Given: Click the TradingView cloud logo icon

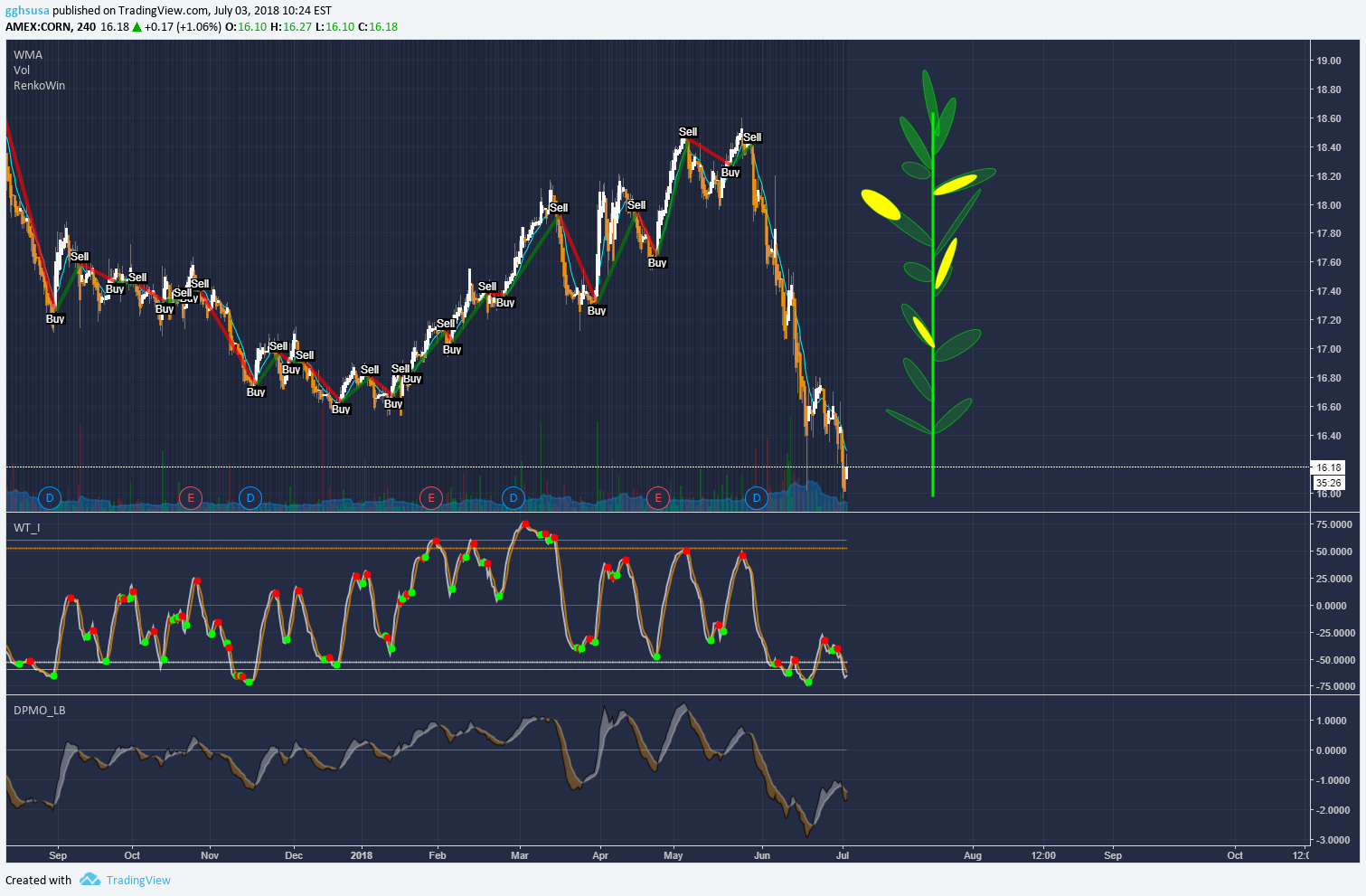Looking at the screenshot, I should point(89,880).
